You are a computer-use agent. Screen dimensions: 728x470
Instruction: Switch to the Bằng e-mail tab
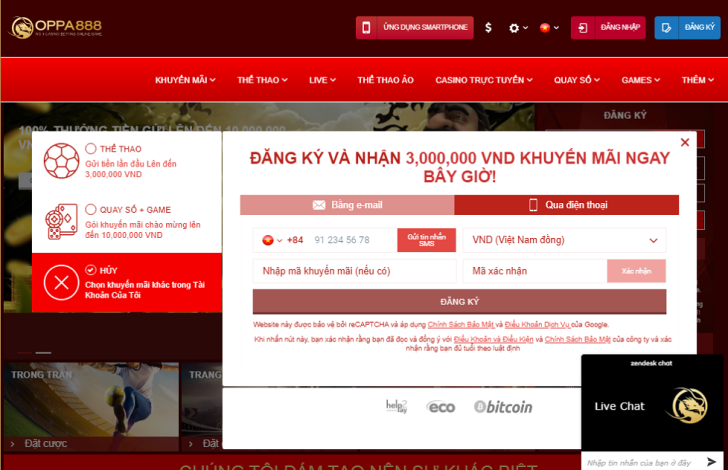347,205
